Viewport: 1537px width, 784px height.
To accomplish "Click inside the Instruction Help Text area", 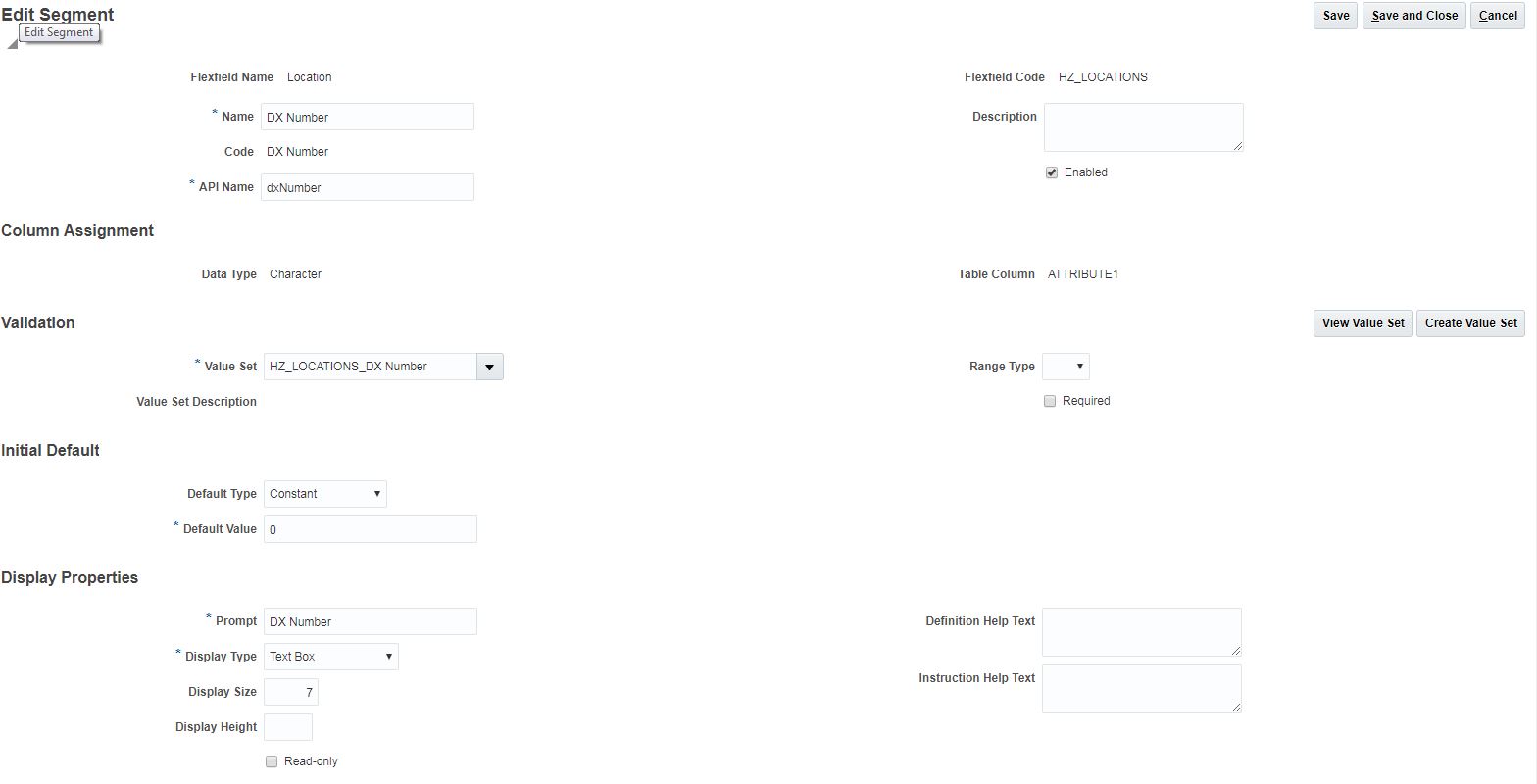I will click(1141, 688).
